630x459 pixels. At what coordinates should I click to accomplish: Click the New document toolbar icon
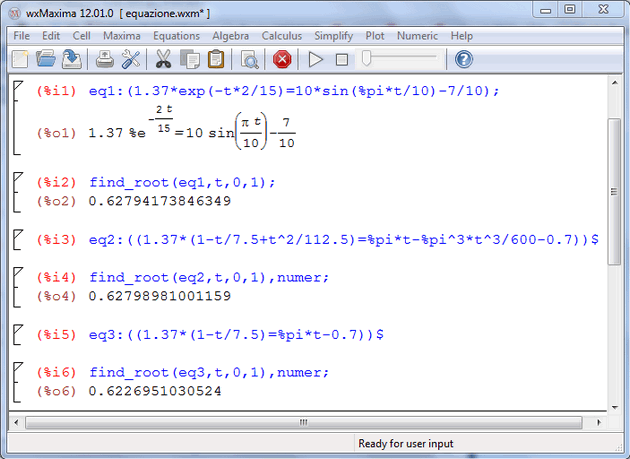point(20,59)
